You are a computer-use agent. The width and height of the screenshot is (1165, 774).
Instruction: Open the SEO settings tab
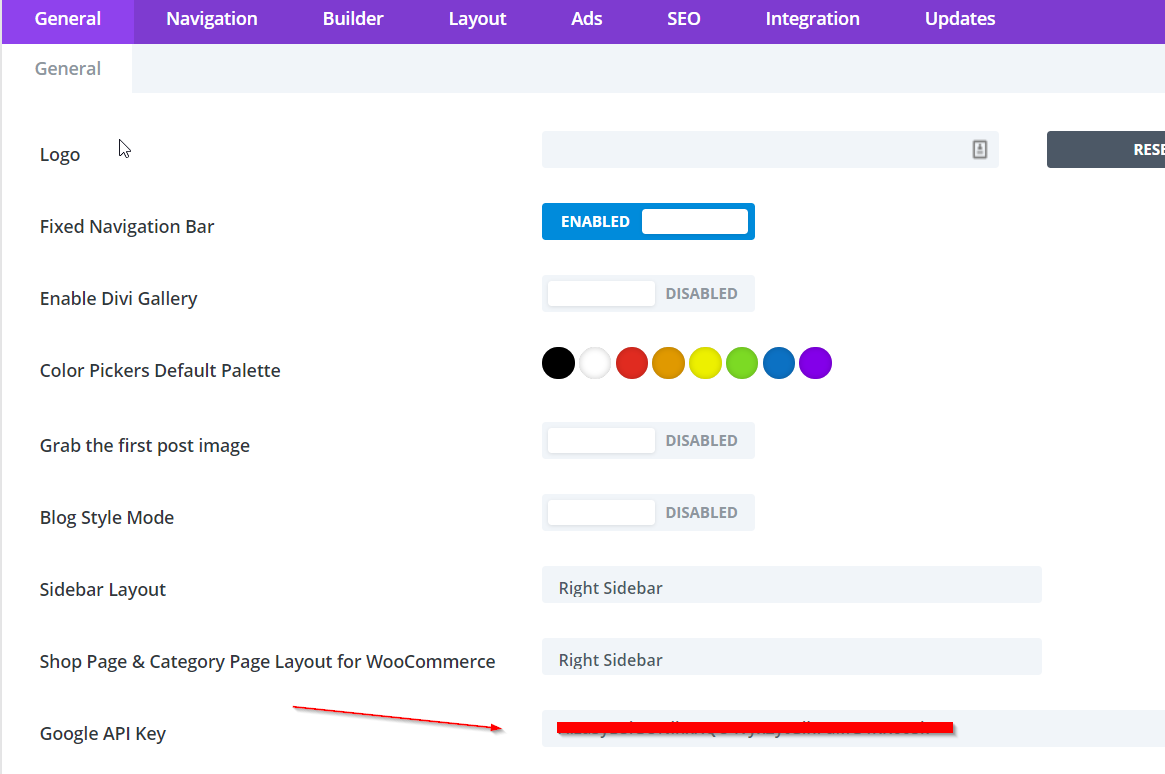(684, 19)
